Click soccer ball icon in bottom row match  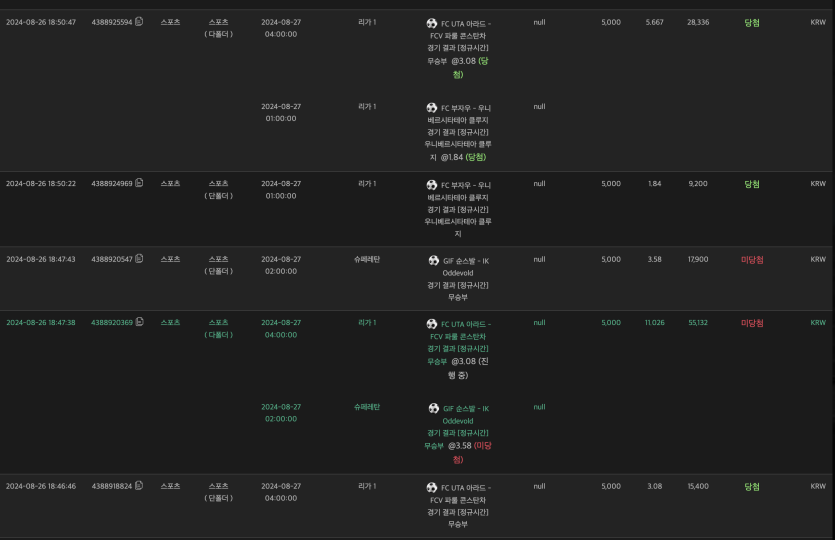click(432, 488)
